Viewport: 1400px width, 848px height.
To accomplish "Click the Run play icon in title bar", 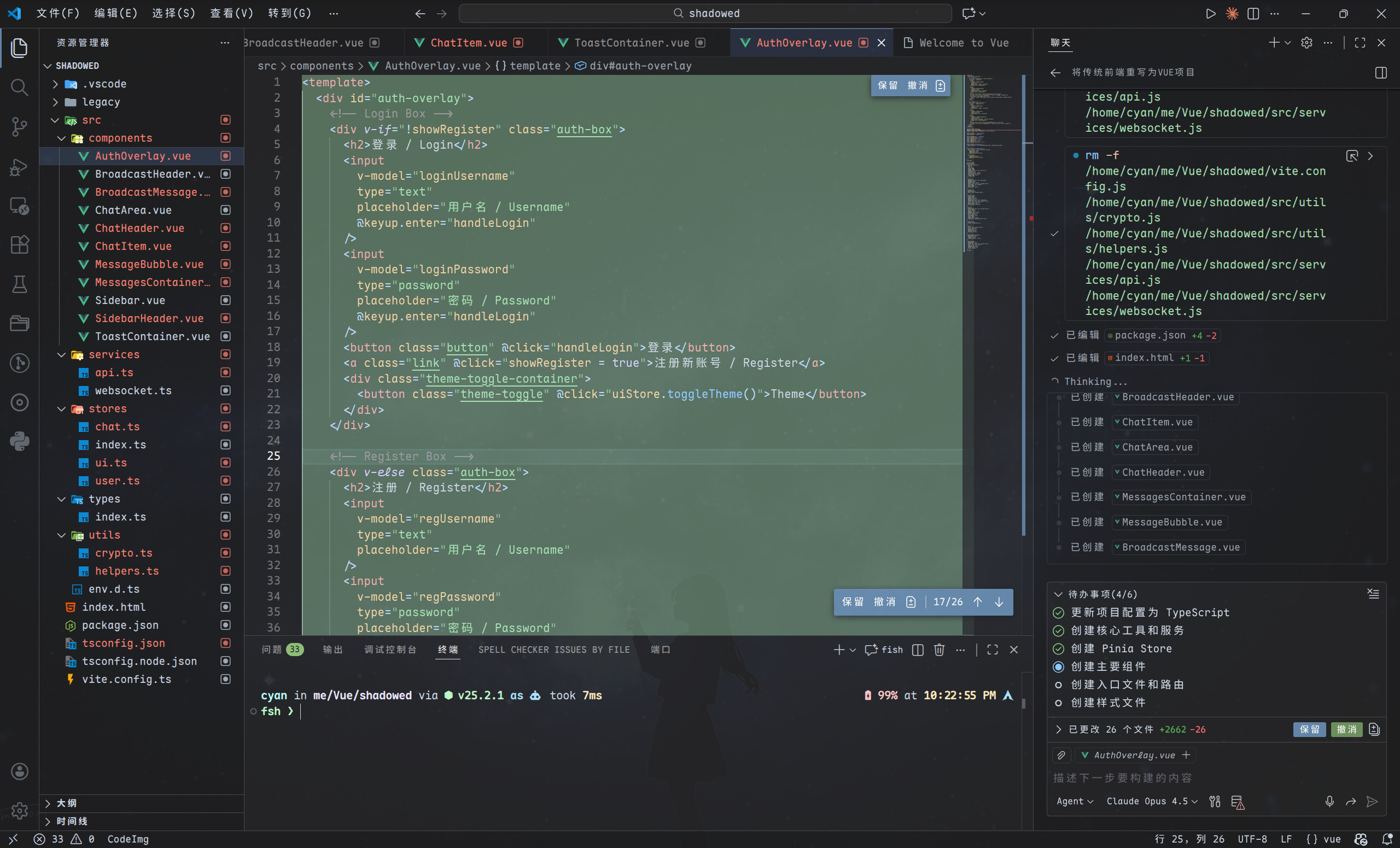I will [1211, 14].
